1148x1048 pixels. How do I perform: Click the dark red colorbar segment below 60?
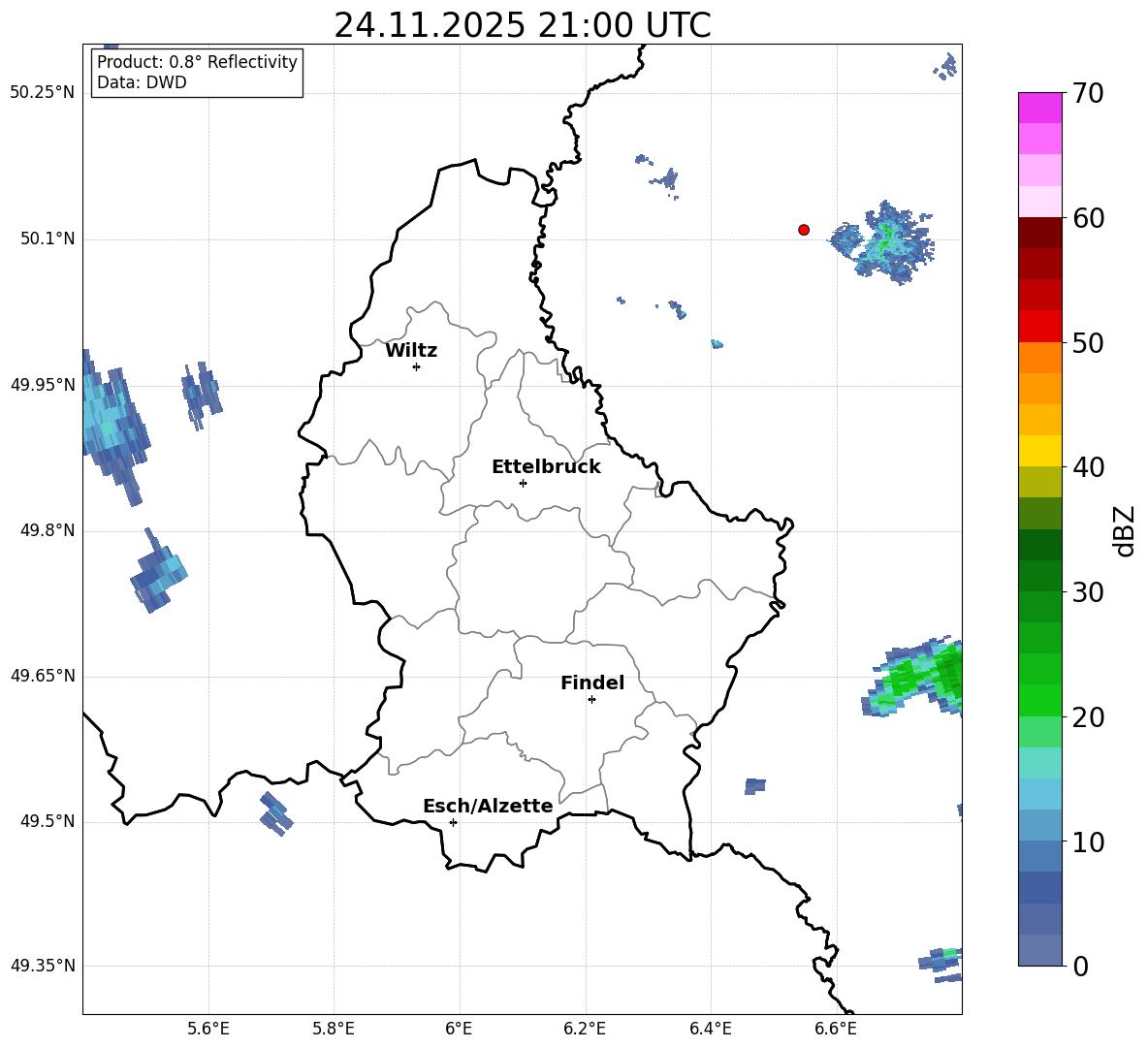tap(1039, 233)
